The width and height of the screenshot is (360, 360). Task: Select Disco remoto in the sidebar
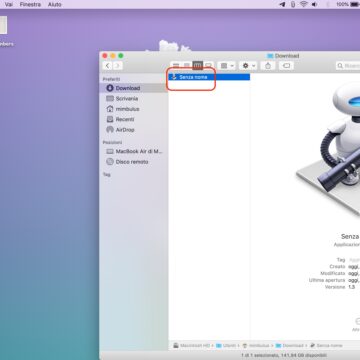(x=134, y=162)
